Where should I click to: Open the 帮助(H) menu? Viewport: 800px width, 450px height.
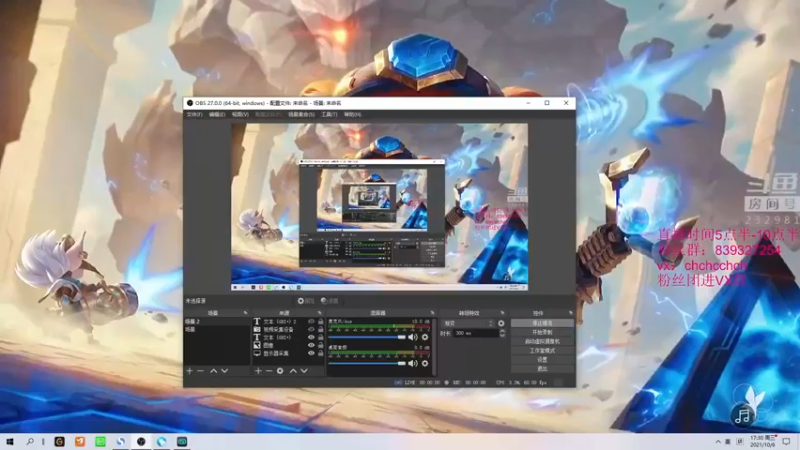point(353,115)
